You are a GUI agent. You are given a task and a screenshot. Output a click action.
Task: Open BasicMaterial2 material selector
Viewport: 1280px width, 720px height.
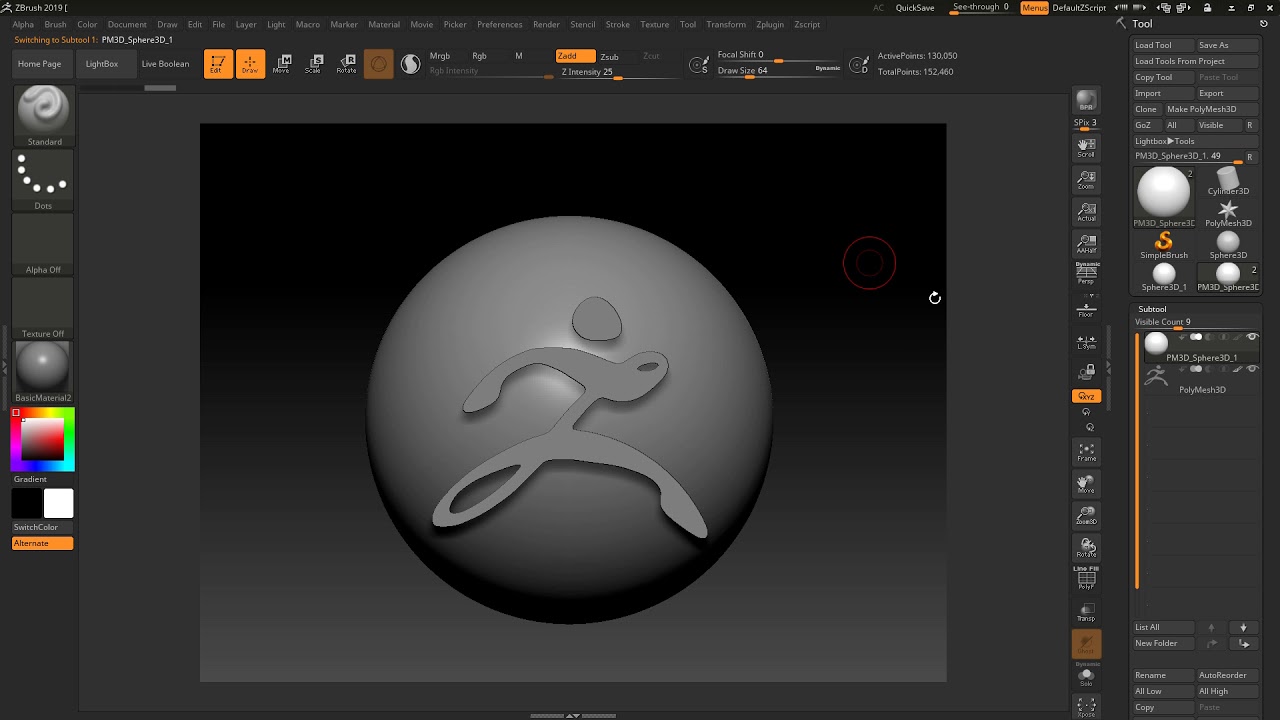point(43,372)
